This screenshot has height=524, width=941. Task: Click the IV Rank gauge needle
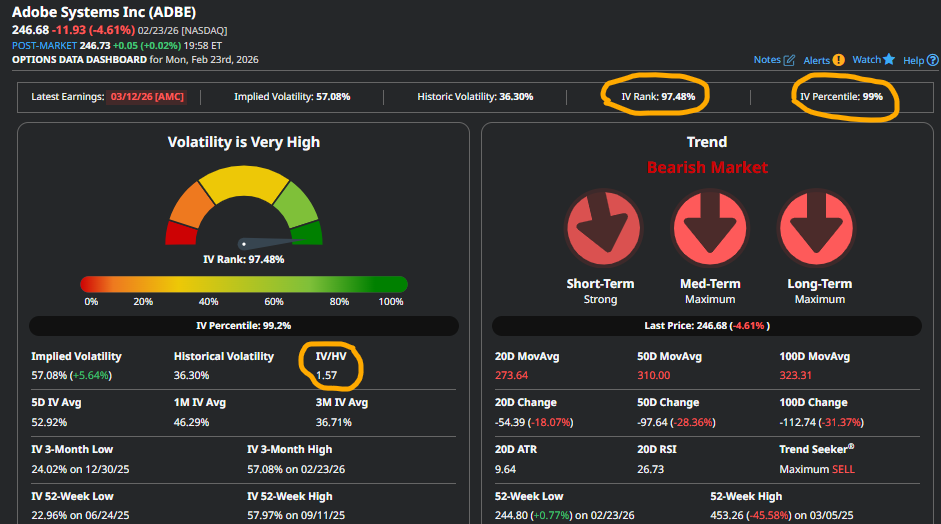click(272, 242)
